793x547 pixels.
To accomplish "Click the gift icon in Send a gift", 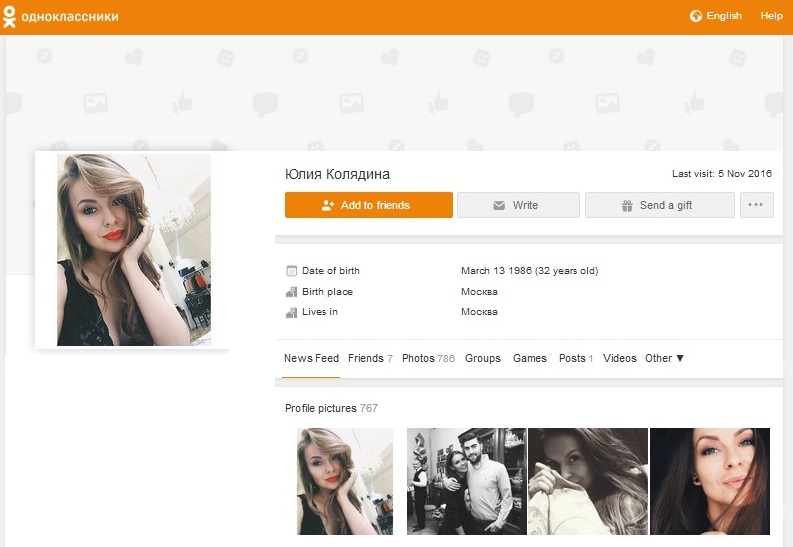I will [x=627, y=205].
